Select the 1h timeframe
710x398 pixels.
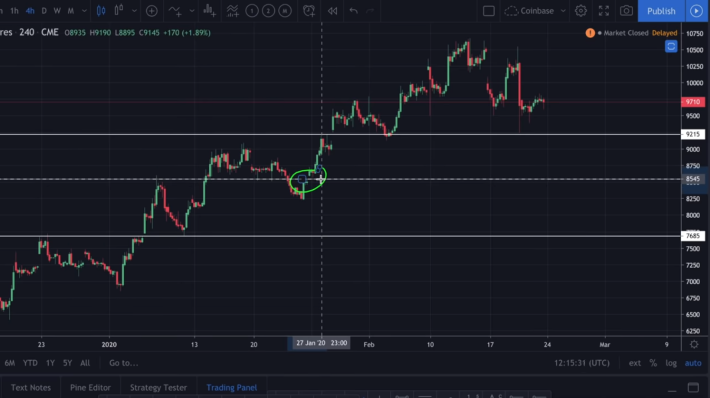tap(14, 11)
